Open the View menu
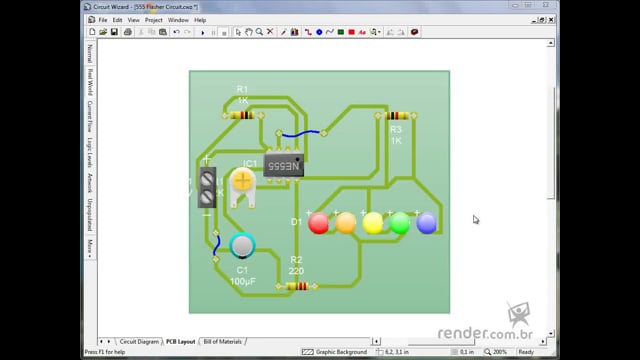This screenshot has width=640, height=360. coord(133,20)
